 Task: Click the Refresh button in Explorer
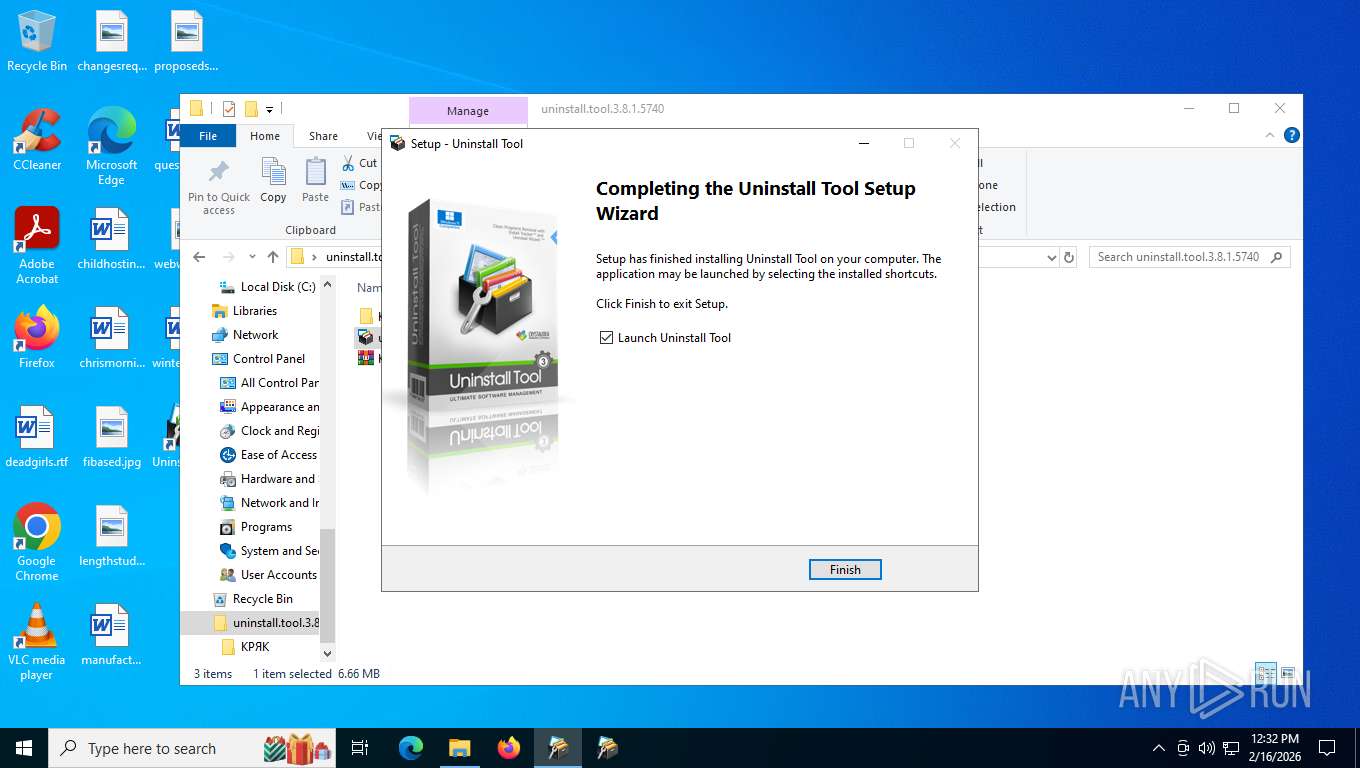[x=1069, y=257]
